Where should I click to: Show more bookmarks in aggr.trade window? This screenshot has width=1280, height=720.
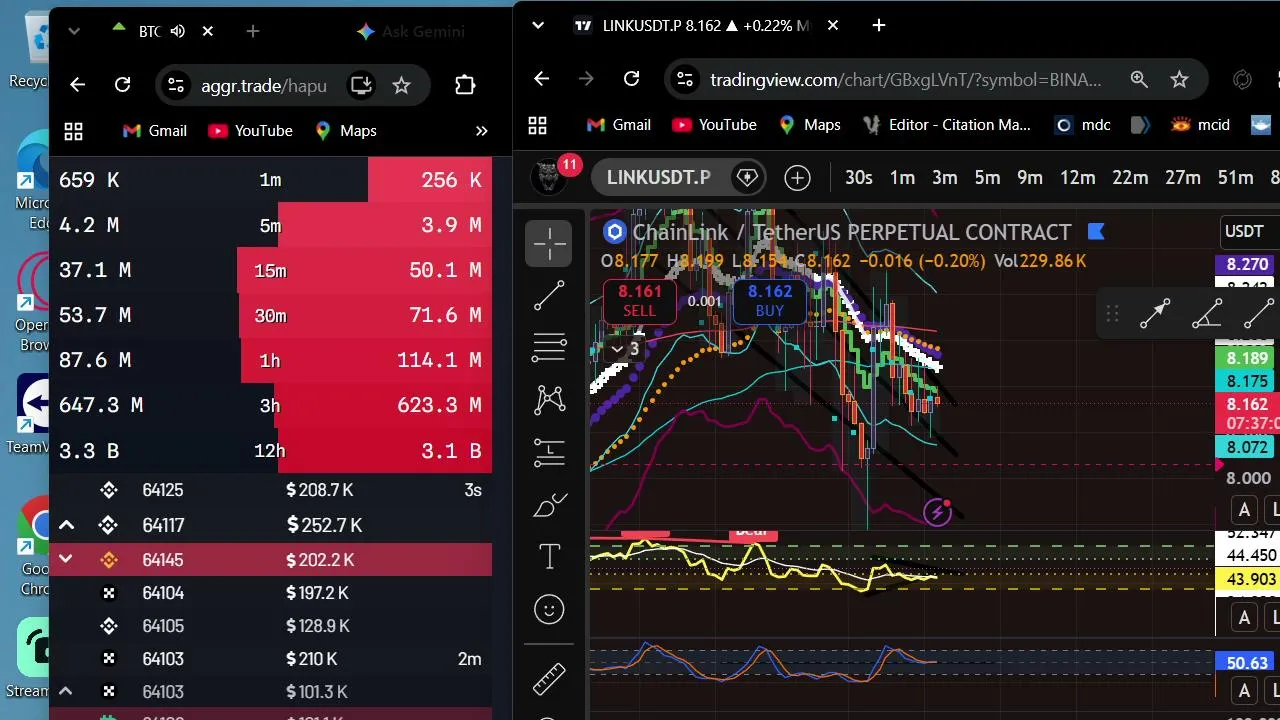[481, 131]
